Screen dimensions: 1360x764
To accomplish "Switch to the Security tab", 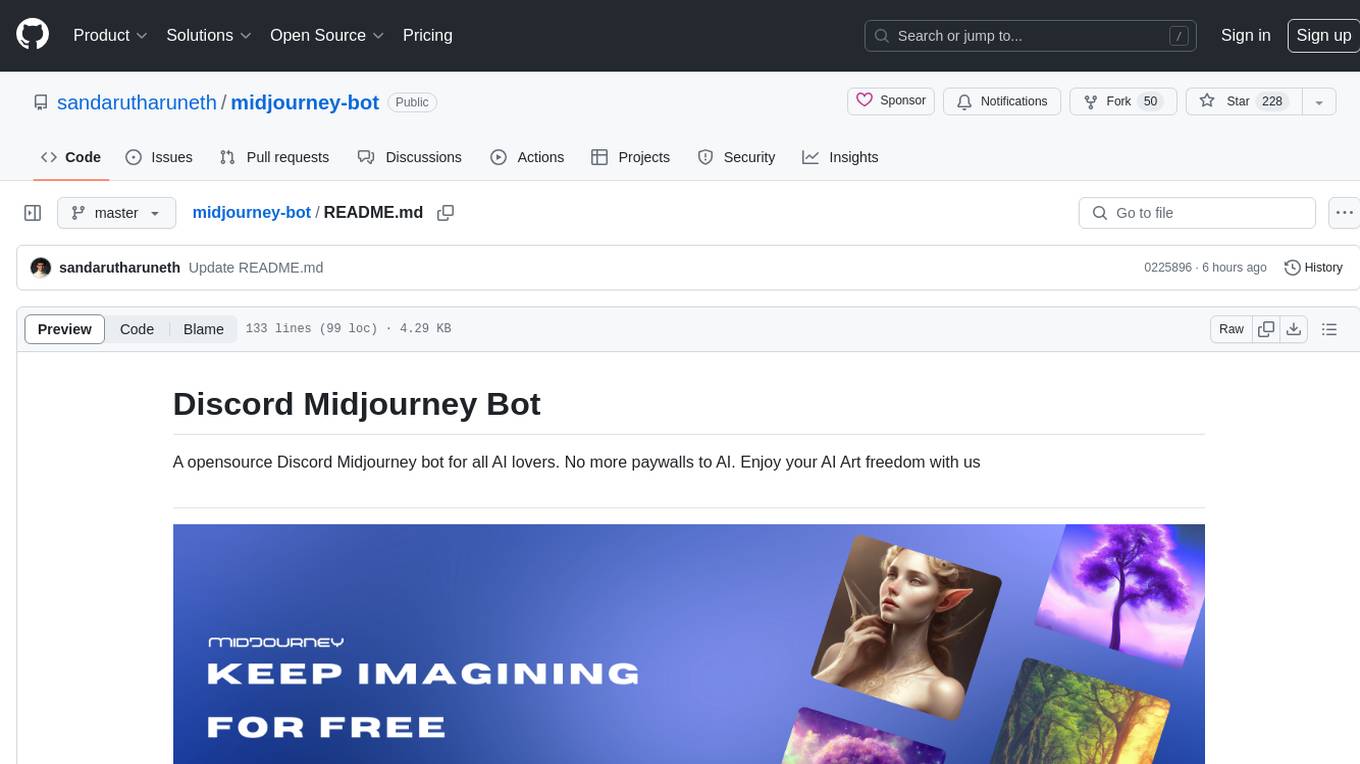I will 737,157.
